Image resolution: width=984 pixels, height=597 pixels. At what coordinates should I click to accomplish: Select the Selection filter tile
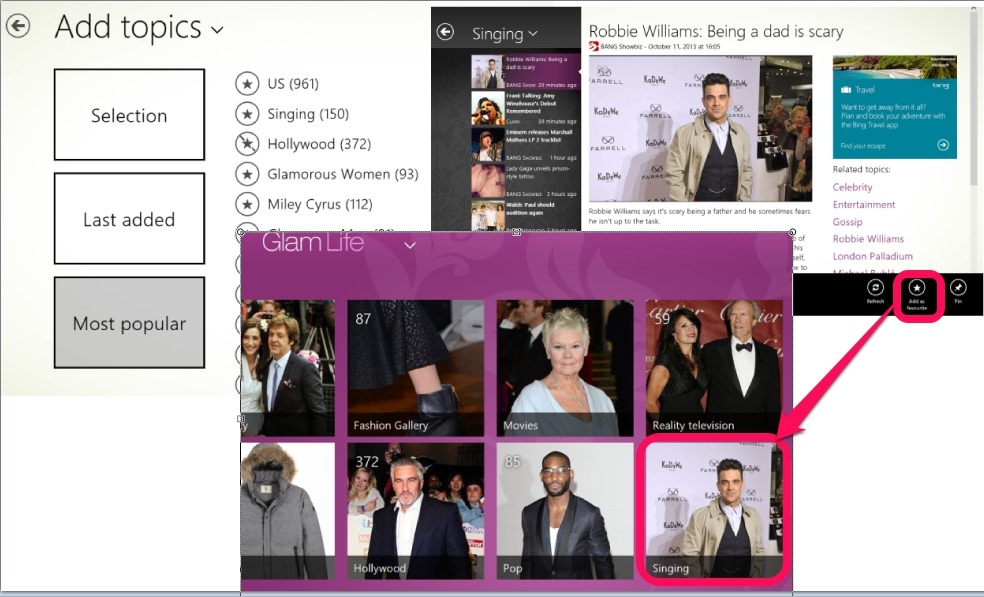[129, 115]
